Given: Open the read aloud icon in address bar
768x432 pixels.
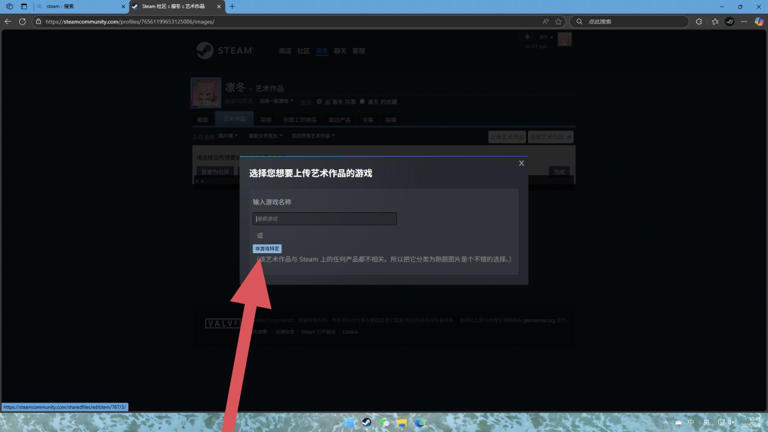Looking at the screenshot, I should click(545, 22).
